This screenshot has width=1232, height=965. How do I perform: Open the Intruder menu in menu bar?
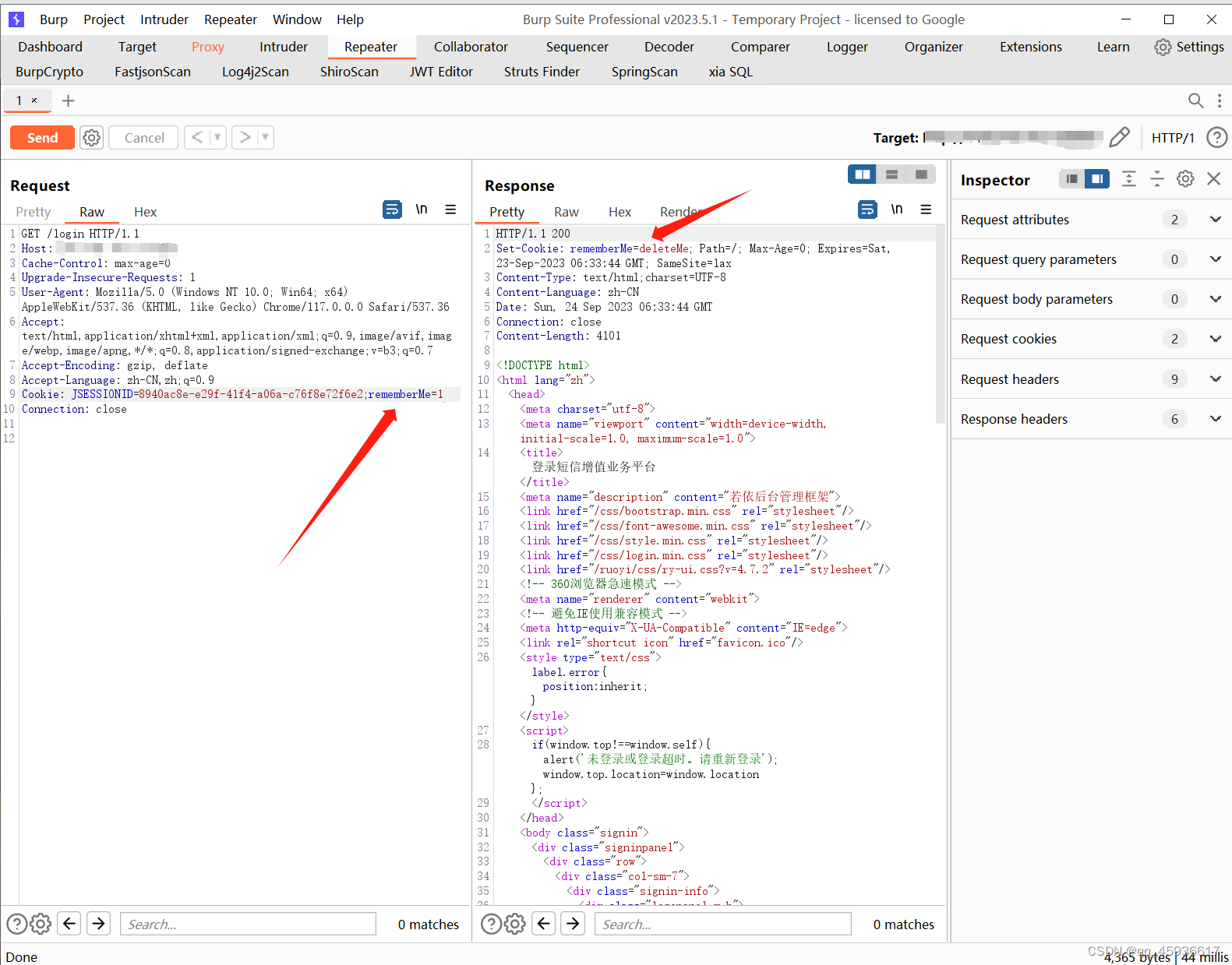164,19
